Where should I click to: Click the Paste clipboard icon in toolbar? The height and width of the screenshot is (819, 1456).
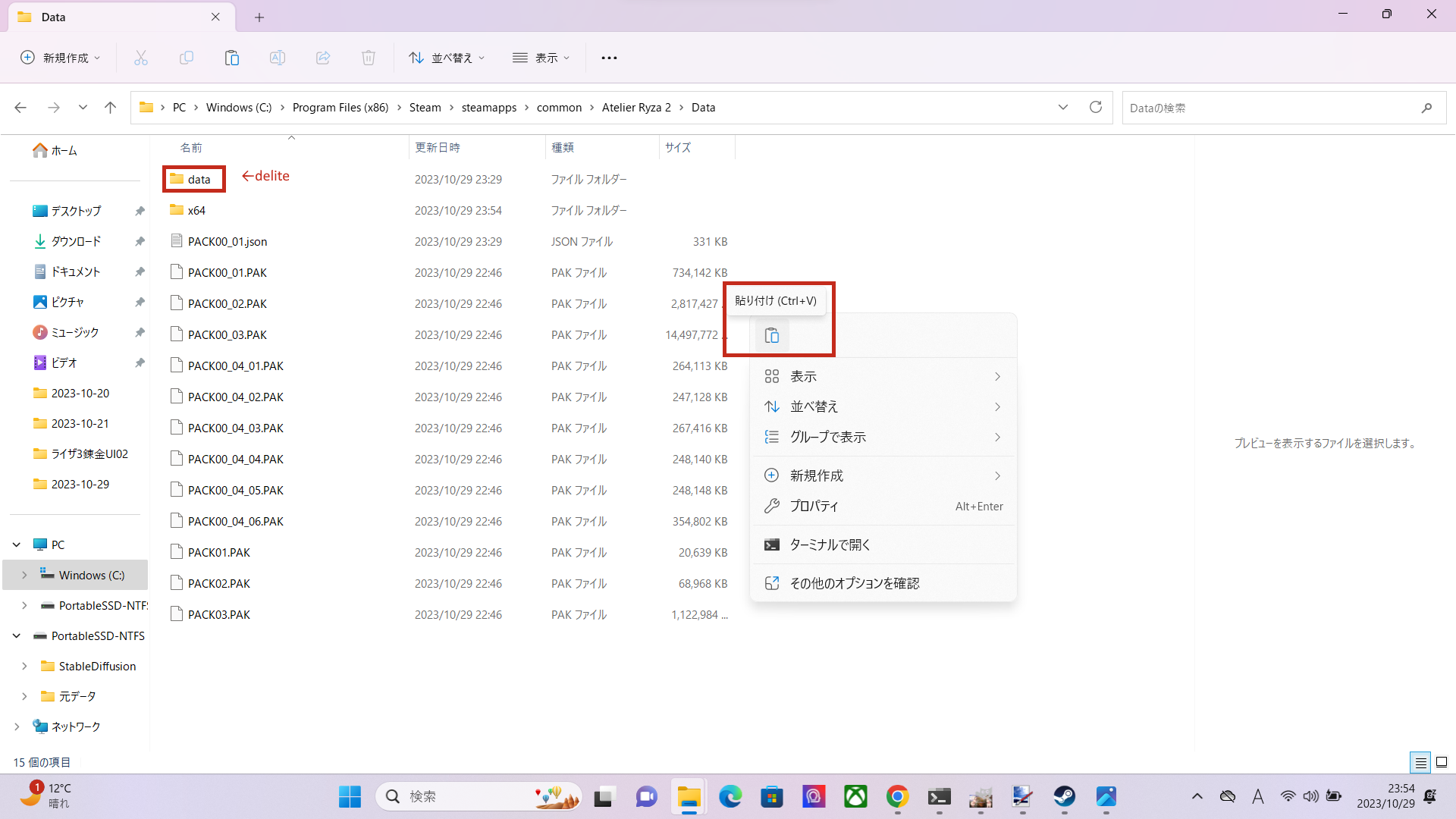[x=232, y=58]
